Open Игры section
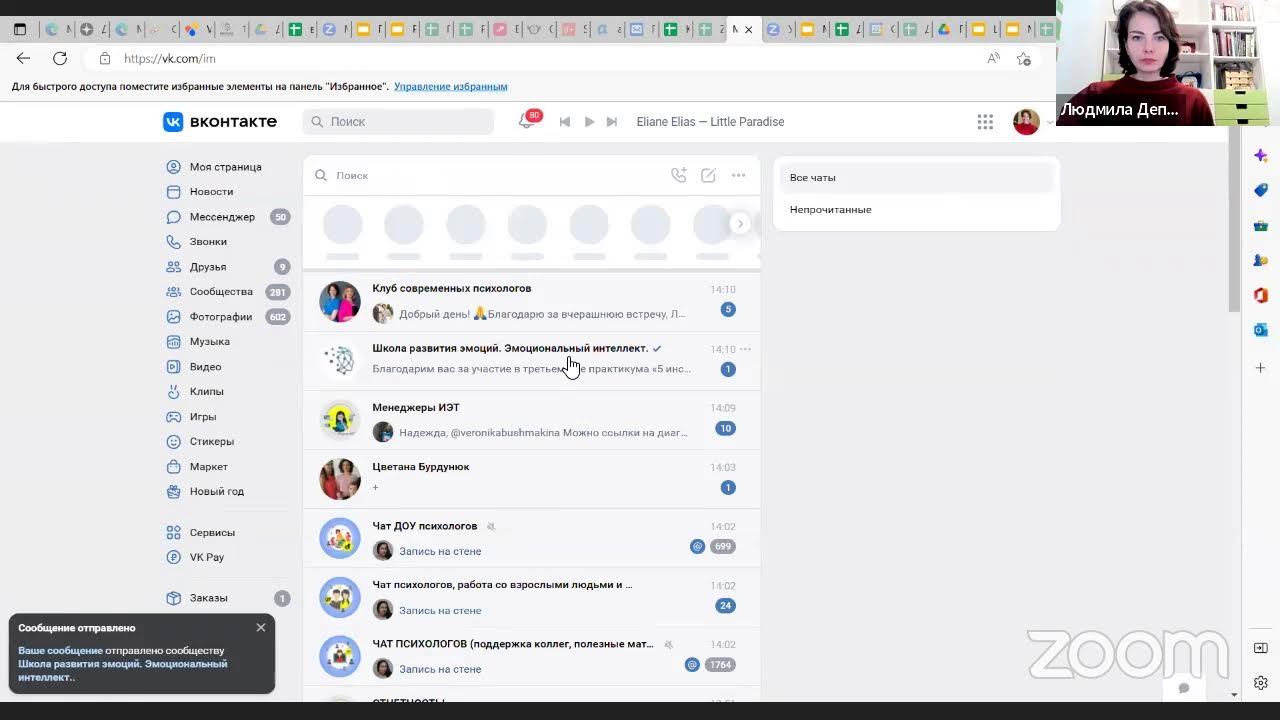 (x=203, y=417)
